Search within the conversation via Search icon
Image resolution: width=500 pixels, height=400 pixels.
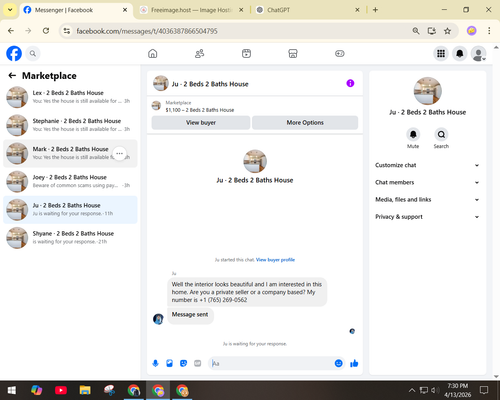coord(441,134)
